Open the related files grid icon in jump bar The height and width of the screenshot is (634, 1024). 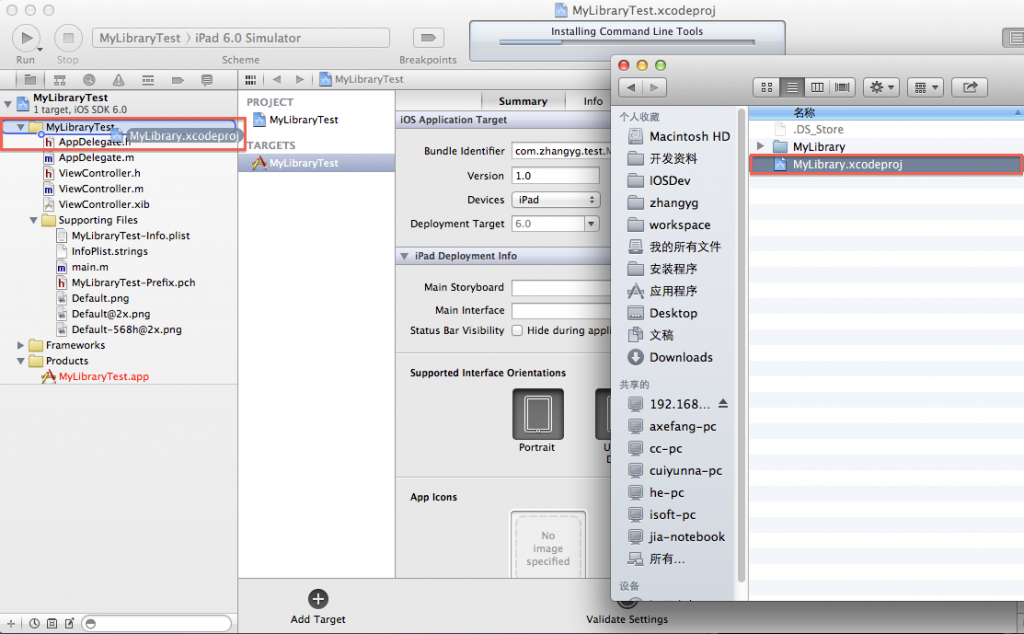(250, 80)
